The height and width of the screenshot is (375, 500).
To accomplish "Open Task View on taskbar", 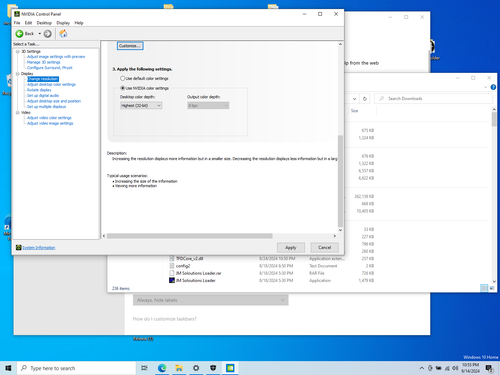I will [x=144, y=368].
